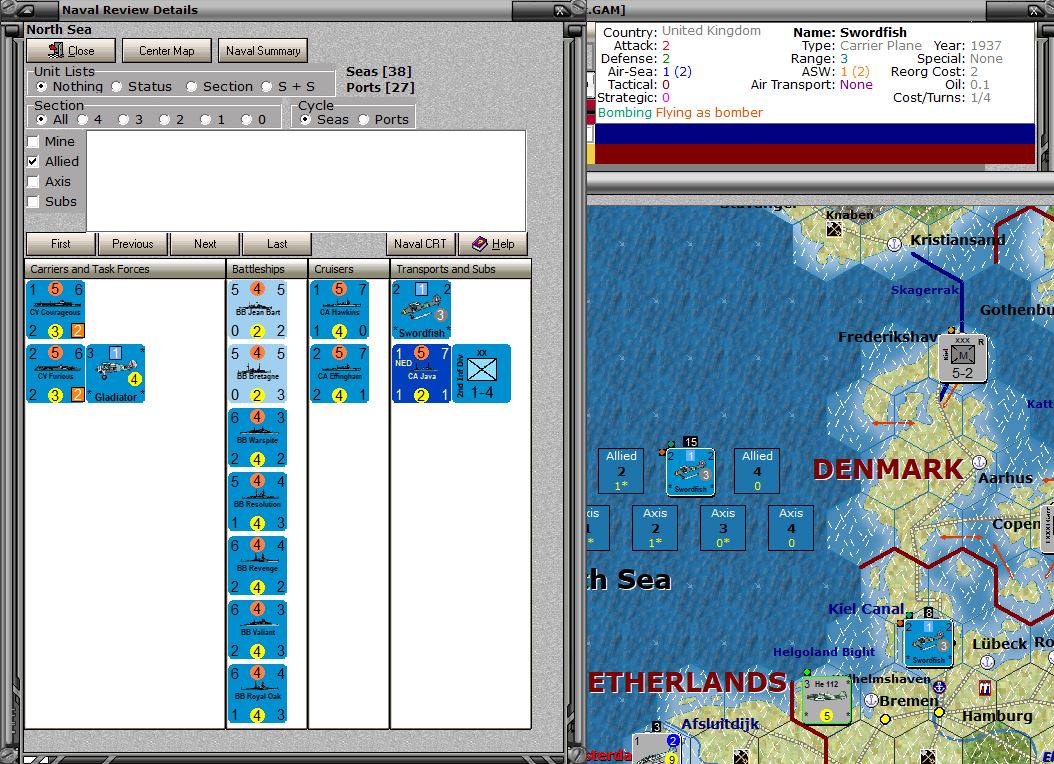Click the Allied section 2 sea box
Viewport: 1054px width, 764px height.
pos(621,470)
